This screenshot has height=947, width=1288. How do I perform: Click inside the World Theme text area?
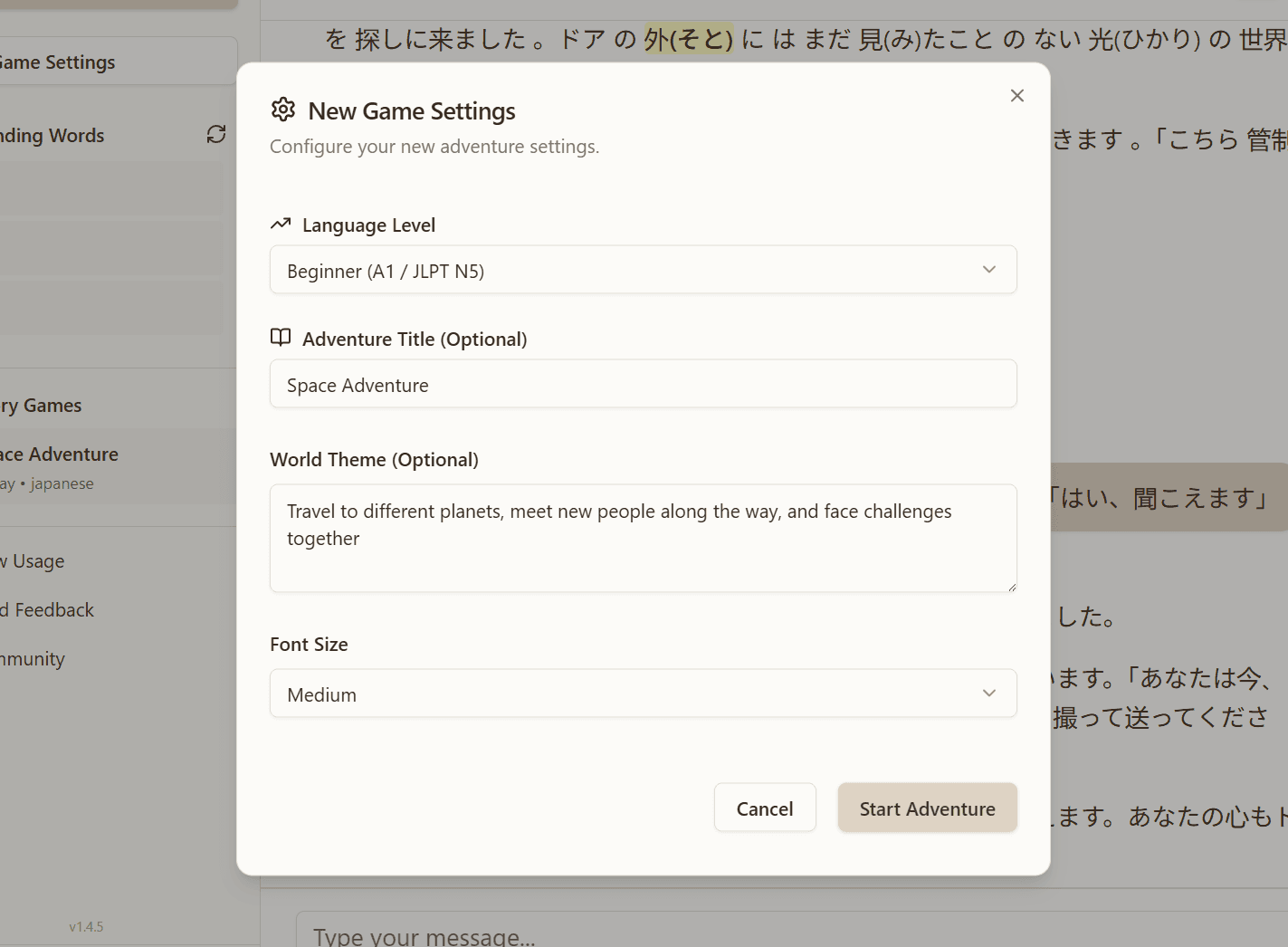pyautogui.click(x=643, y=538)
